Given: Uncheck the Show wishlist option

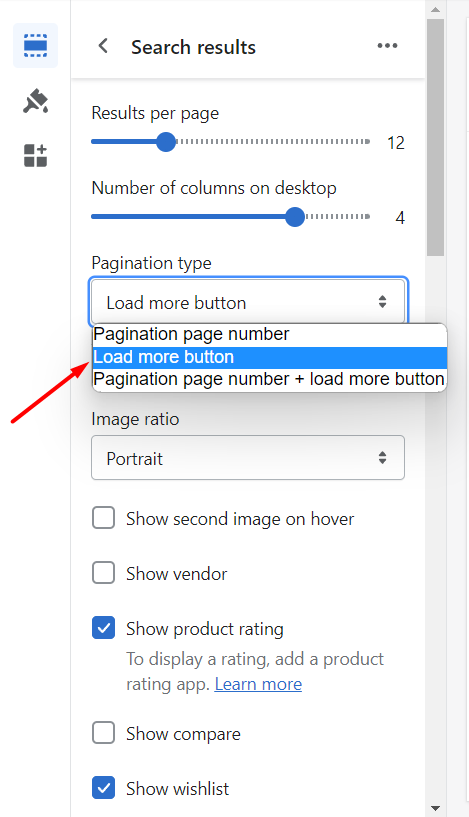Looking at the screenshot, I should [x=104, y=788].
